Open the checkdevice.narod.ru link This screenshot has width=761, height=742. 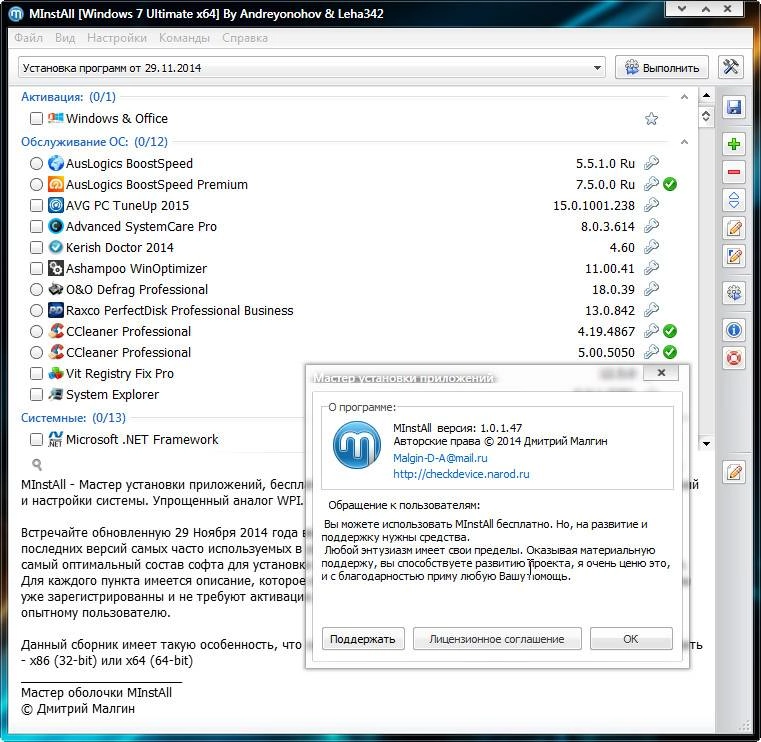pos(461,474)
